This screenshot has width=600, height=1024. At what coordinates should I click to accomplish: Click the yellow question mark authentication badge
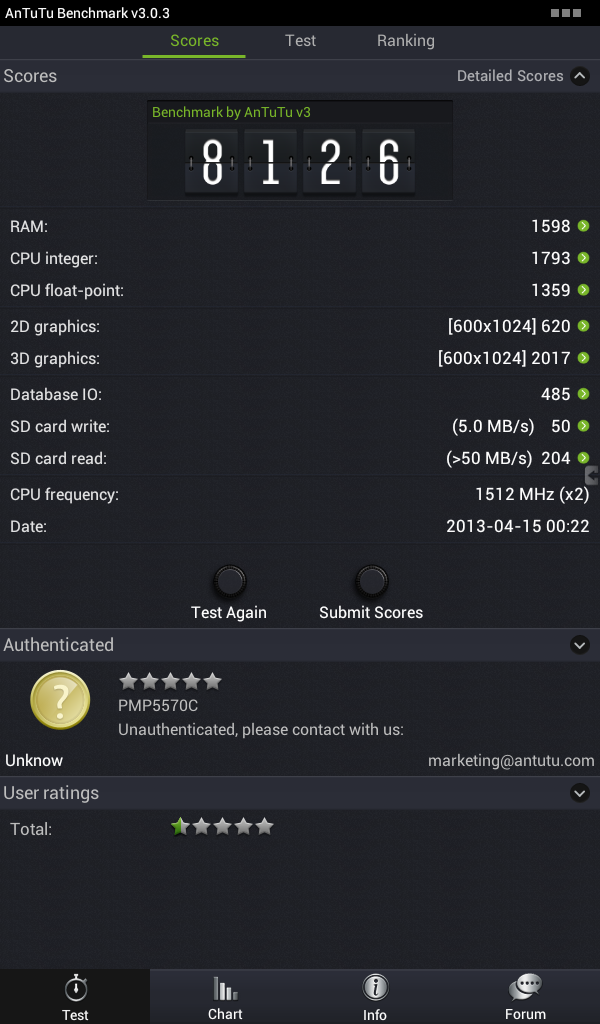(x=60, y=699)
